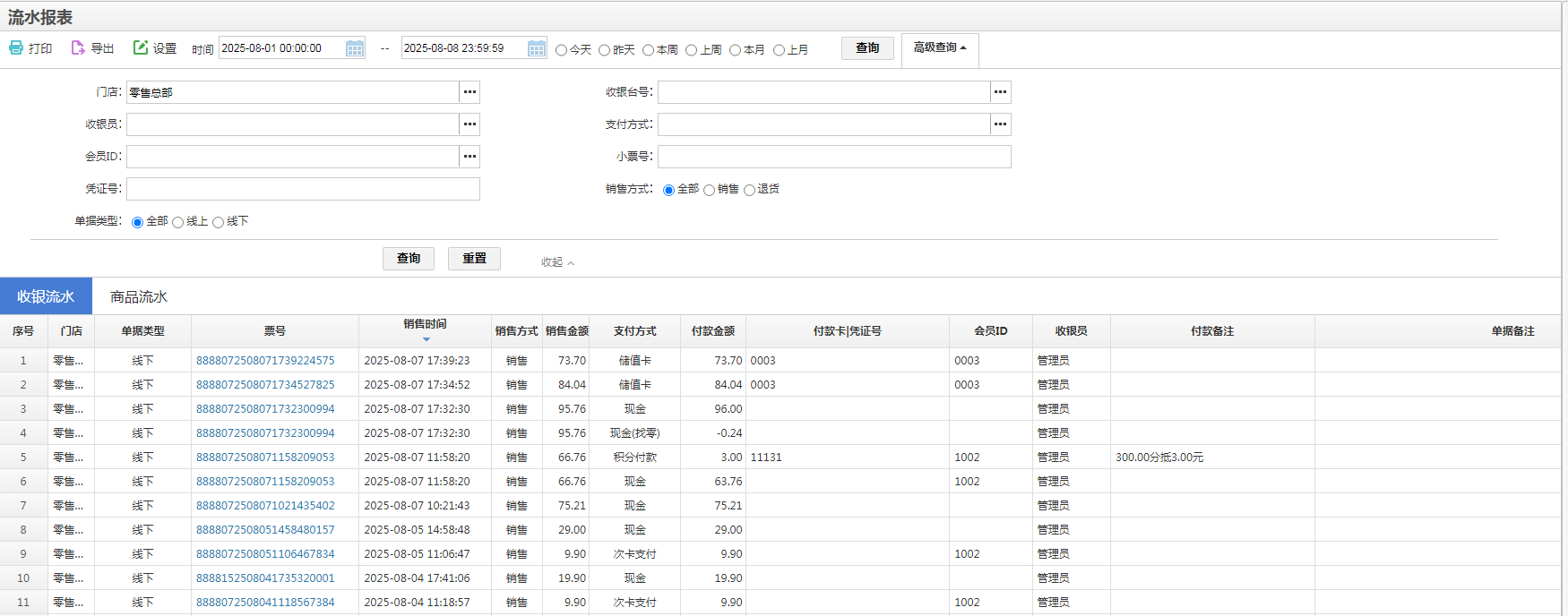Open the 支付方式 lookup ellipsis button
1568x616 pixels.
1001,124
